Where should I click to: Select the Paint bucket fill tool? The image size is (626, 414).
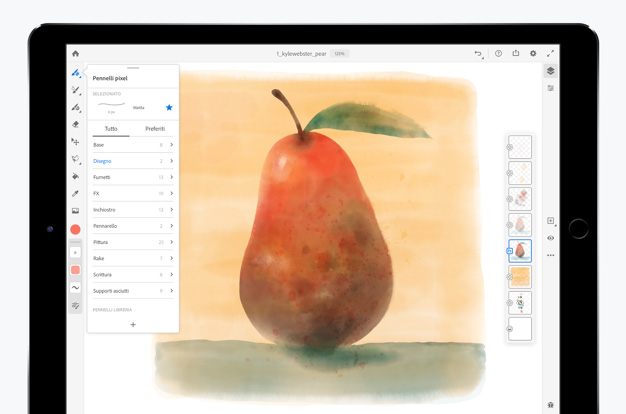(75, 176)
